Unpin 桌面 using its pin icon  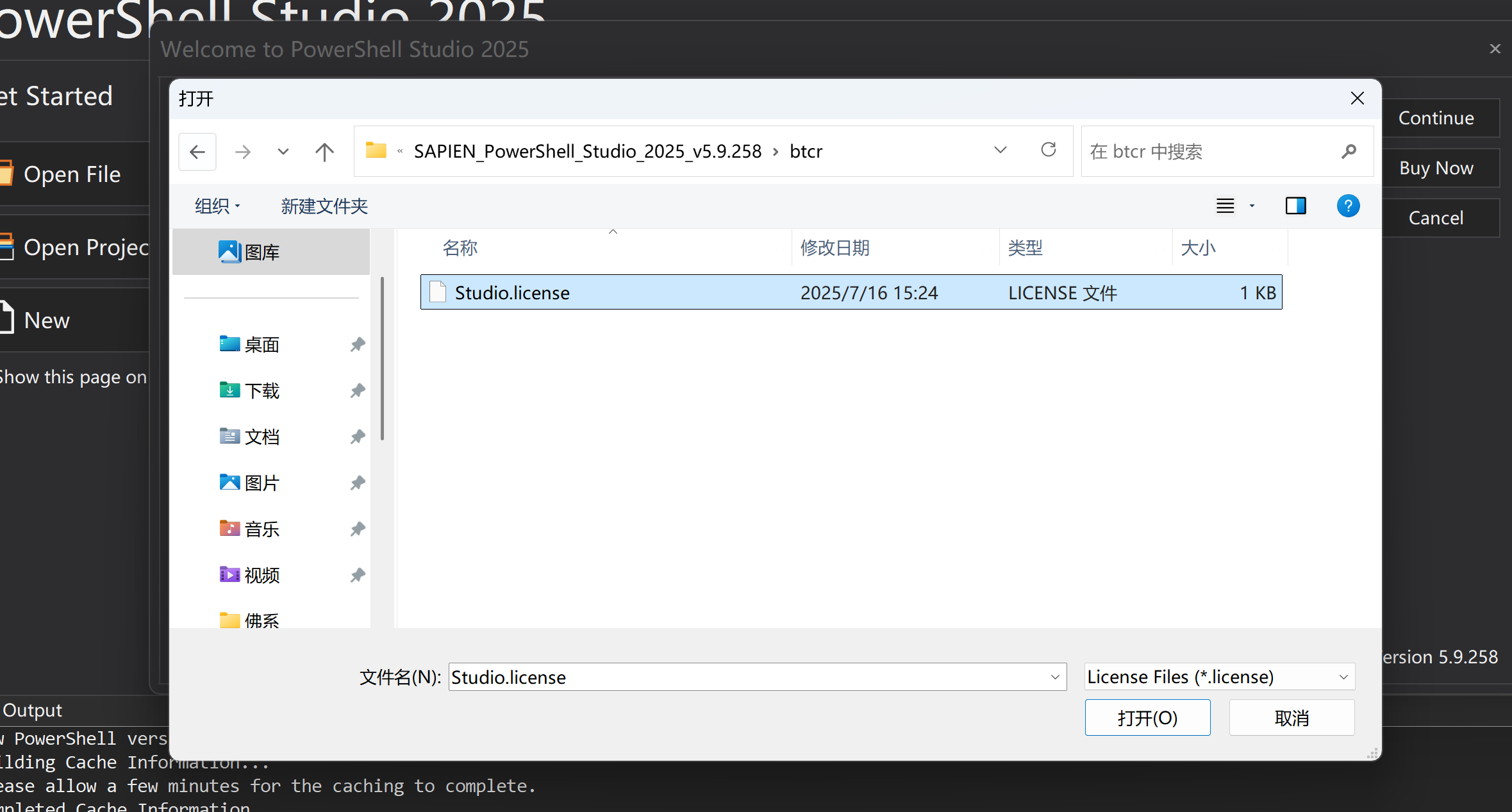358,345
